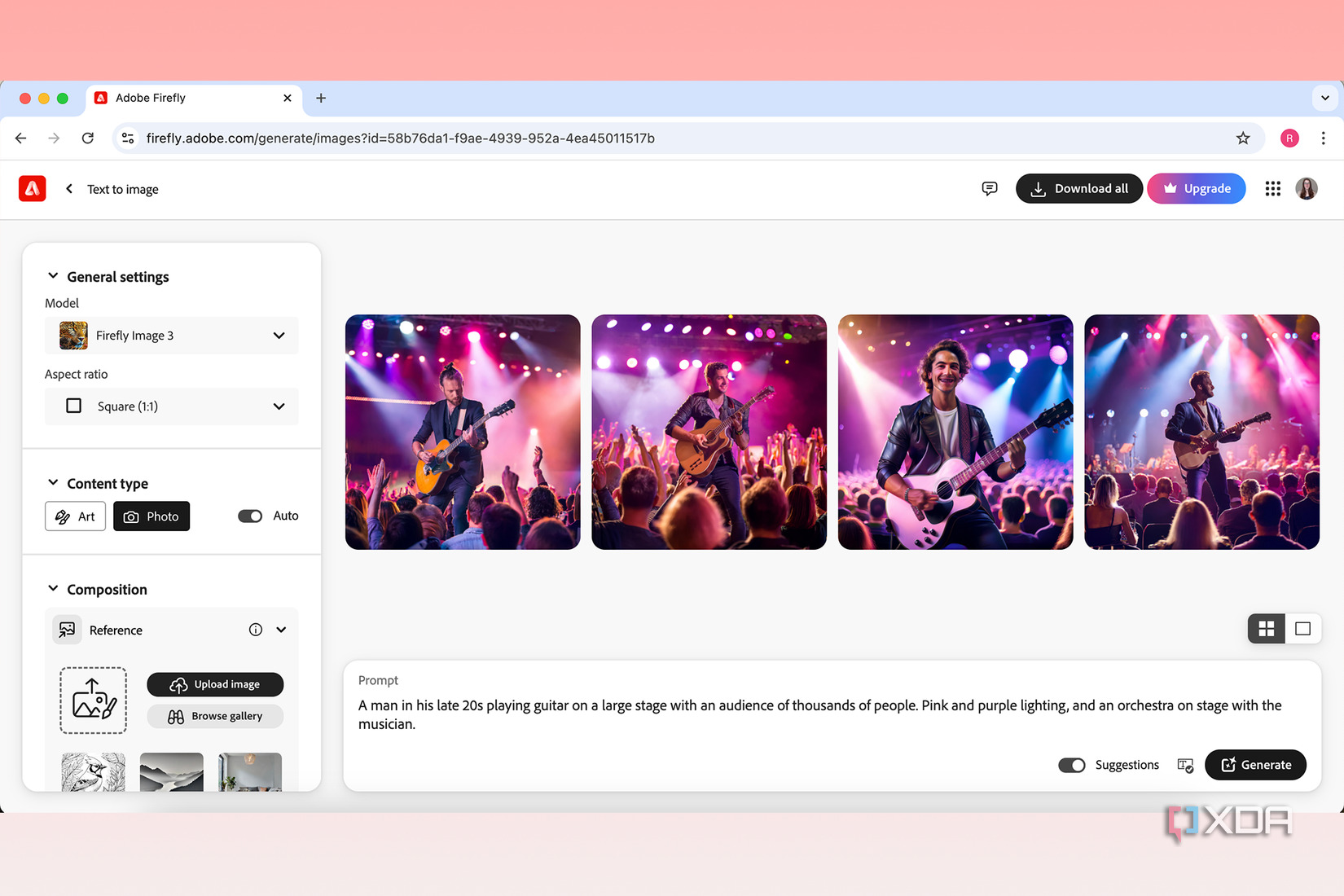
Task: Open the first generated guitarist image
Action: (463, 433)
